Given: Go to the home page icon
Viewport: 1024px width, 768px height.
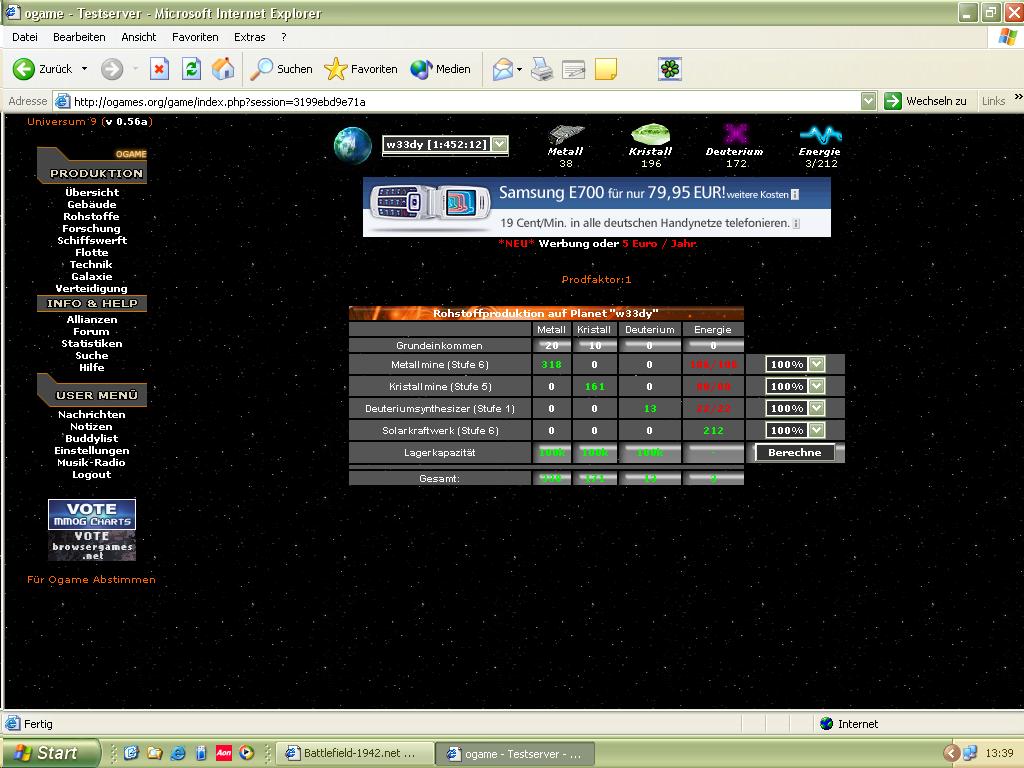Looking at the screenshot, I should click(x=223, y=69).
